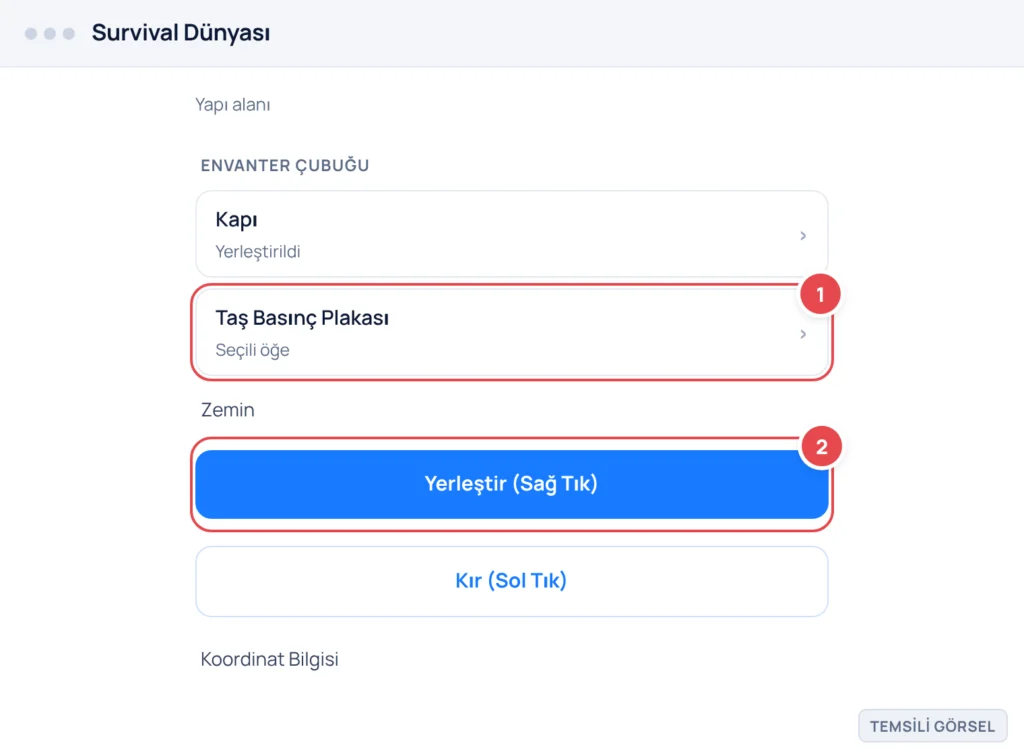The image size is (1024, 756).
Task: Select the Taş Basınç Plakası item
Action: tap(511, 333)
